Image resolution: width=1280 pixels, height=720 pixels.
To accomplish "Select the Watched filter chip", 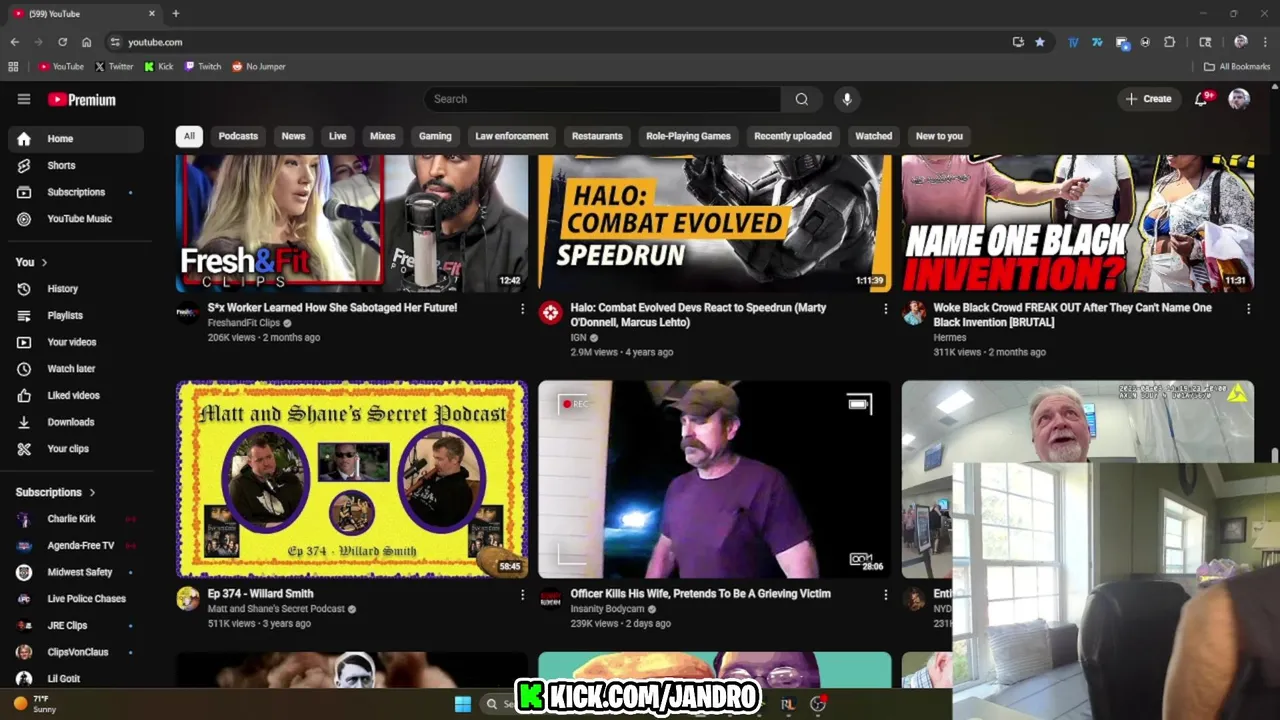I will pyautogui.click(x=874, y=136).
